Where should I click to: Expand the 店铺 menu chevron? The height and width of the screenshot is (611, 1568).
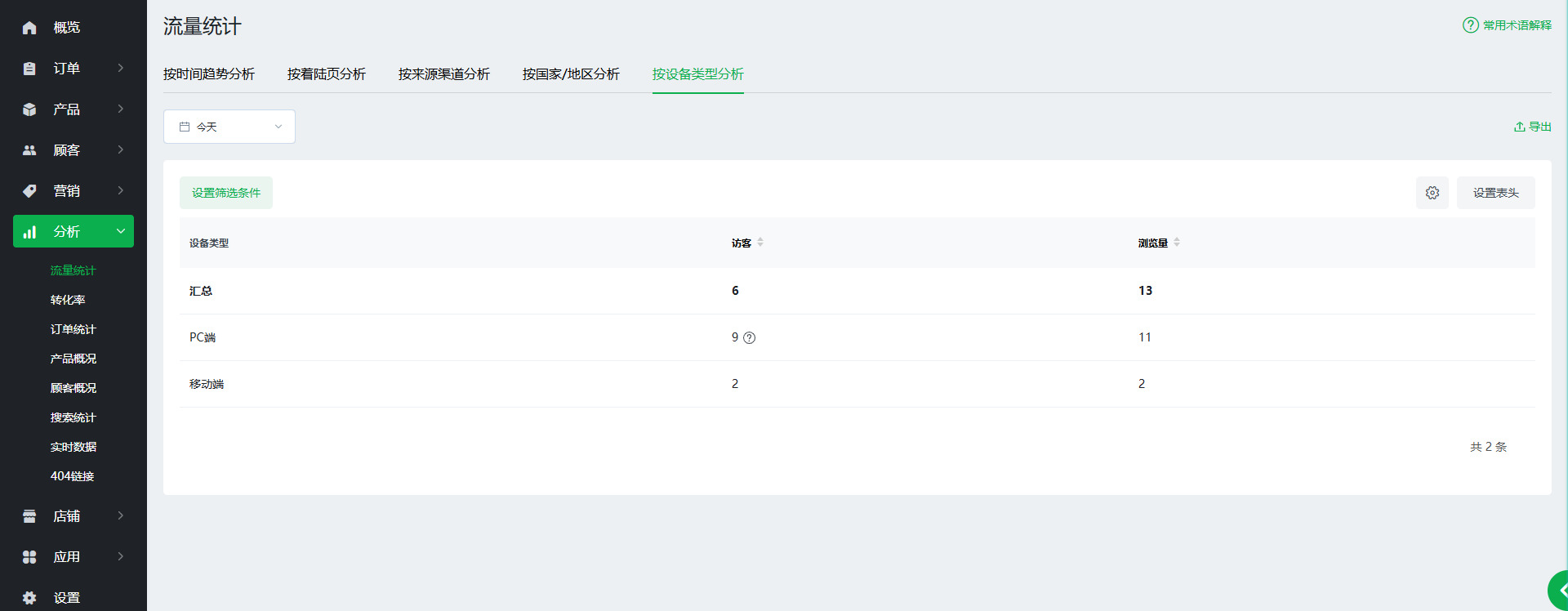coord(121,515)
